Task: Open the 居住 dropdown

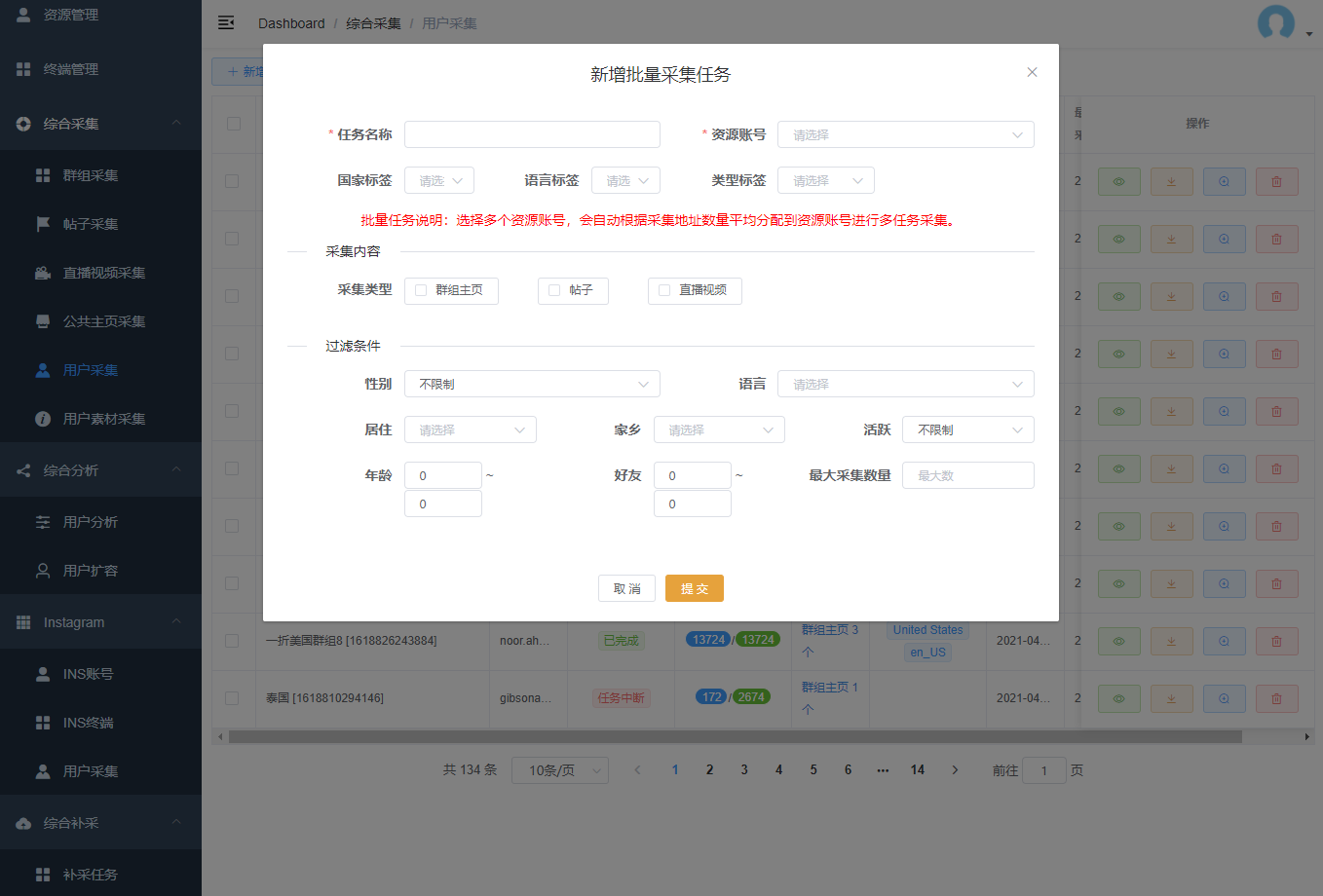Action: pos(471,429)
